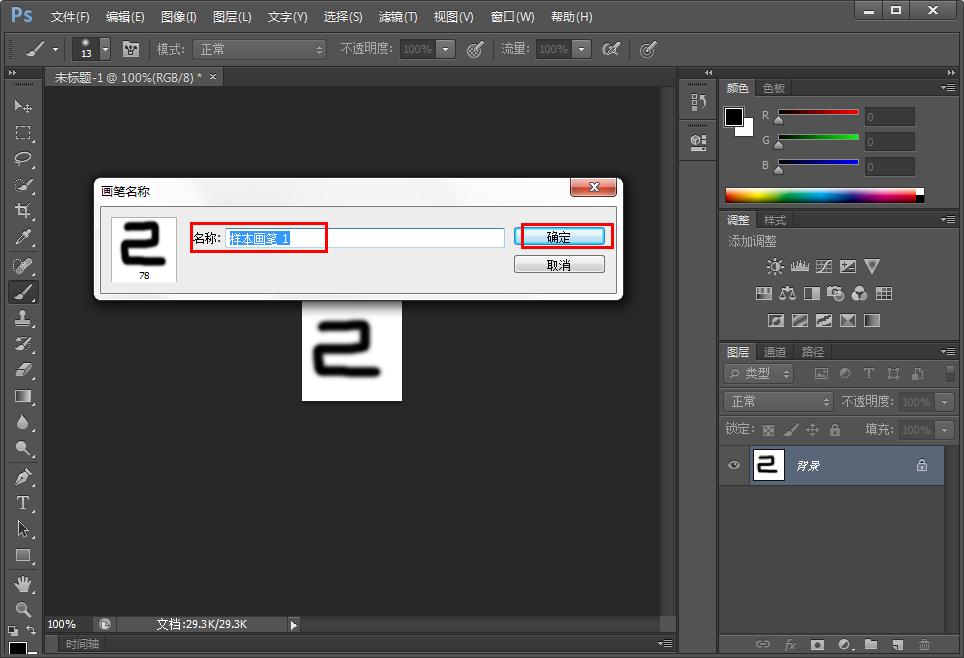This screenshot has height=658, width=964.
Task: Hide the 背景 layer with eye icon
Action: click(x=735, y=465)
